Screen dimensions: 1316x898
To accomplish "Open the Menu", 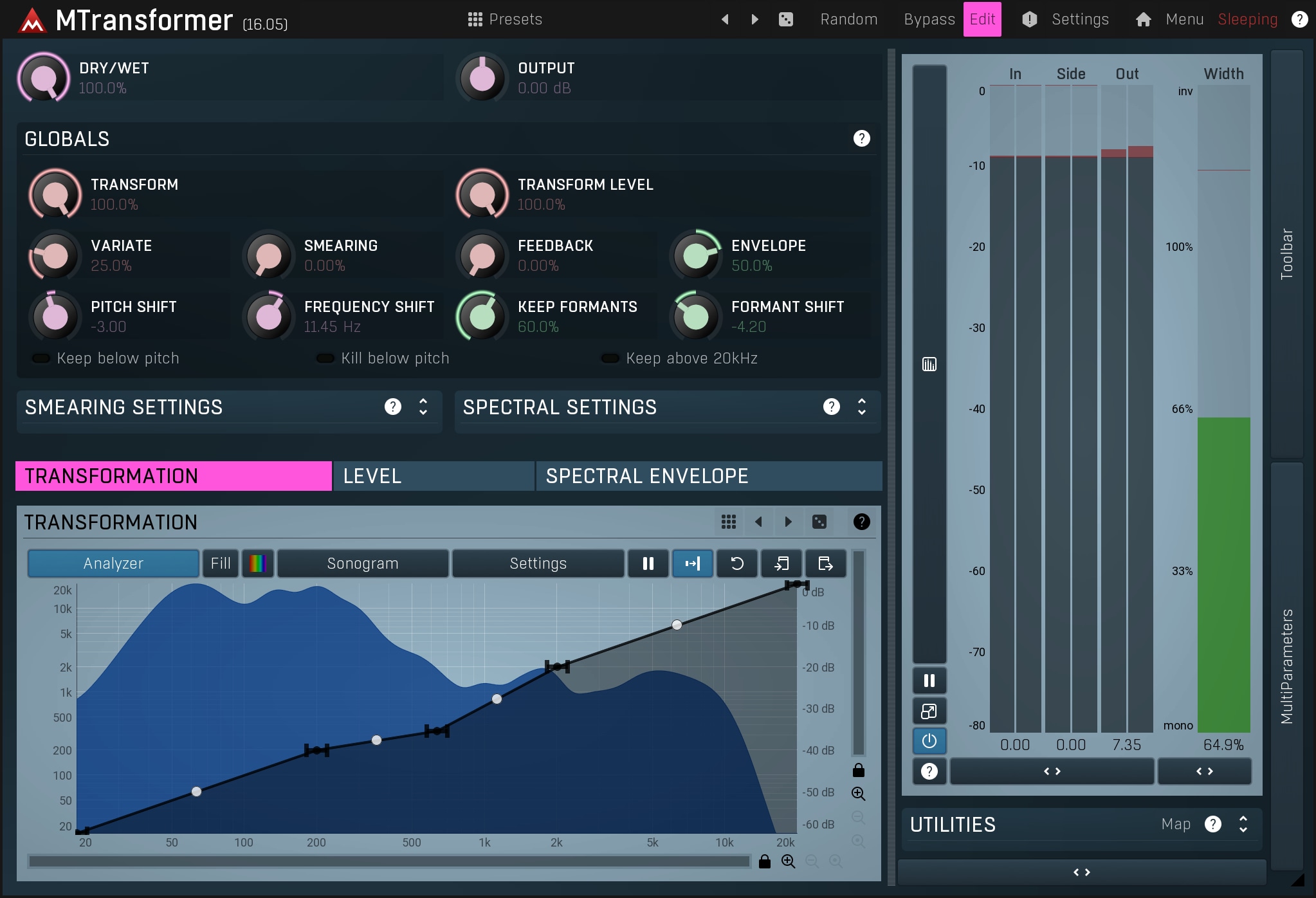I will pyautogui.click(x=1184, y=19).
